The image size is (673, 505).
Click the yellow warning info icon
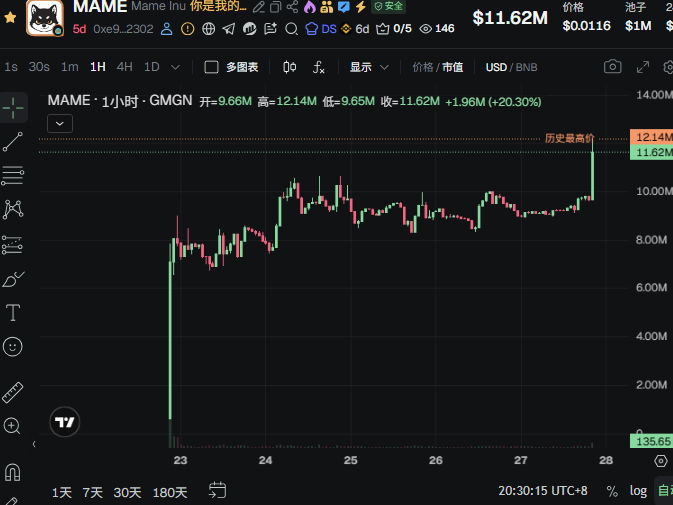pyautogui.click(x=188, y=29)
